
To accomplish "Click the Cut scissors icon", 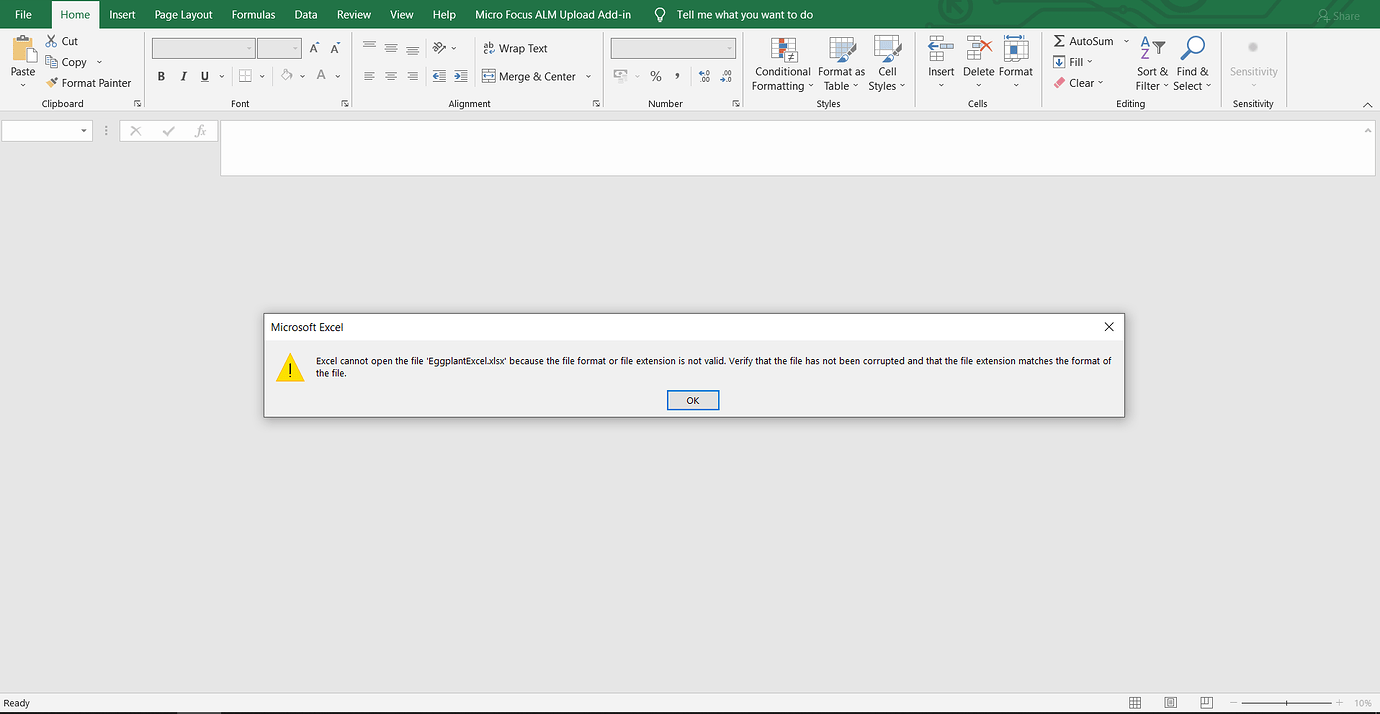I will tap(52, 41).
